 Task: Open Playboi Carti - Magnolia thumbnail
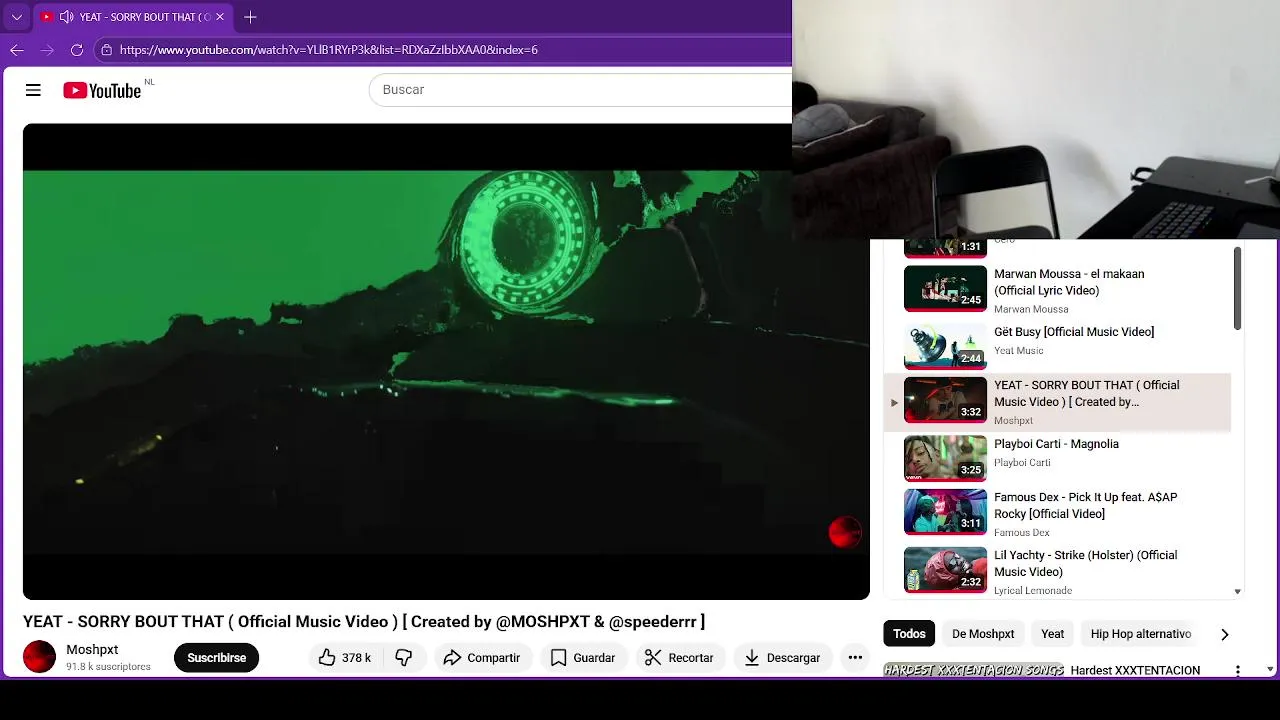pyautogui.click(x=945, y=458)
